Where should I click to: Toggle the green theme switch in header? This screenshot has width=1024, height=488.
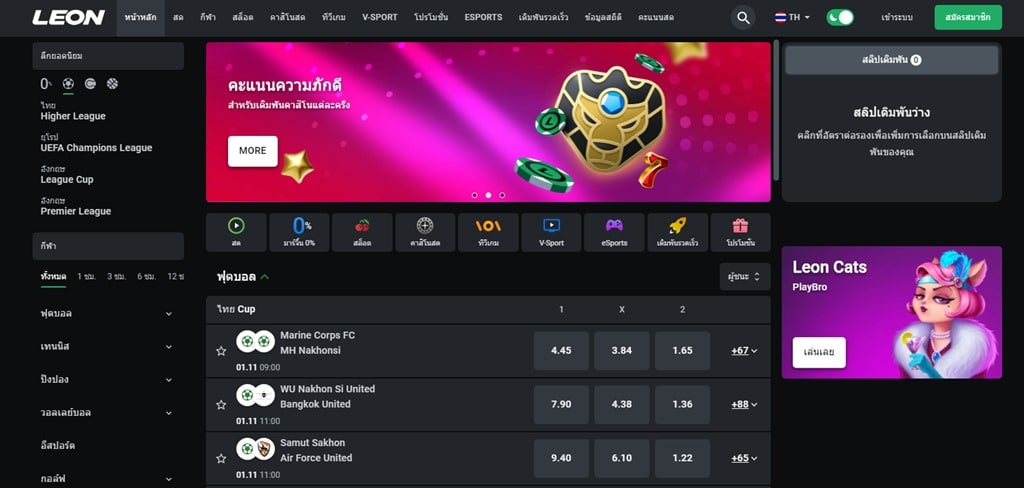pyautogui.click(x=840, y=18)
